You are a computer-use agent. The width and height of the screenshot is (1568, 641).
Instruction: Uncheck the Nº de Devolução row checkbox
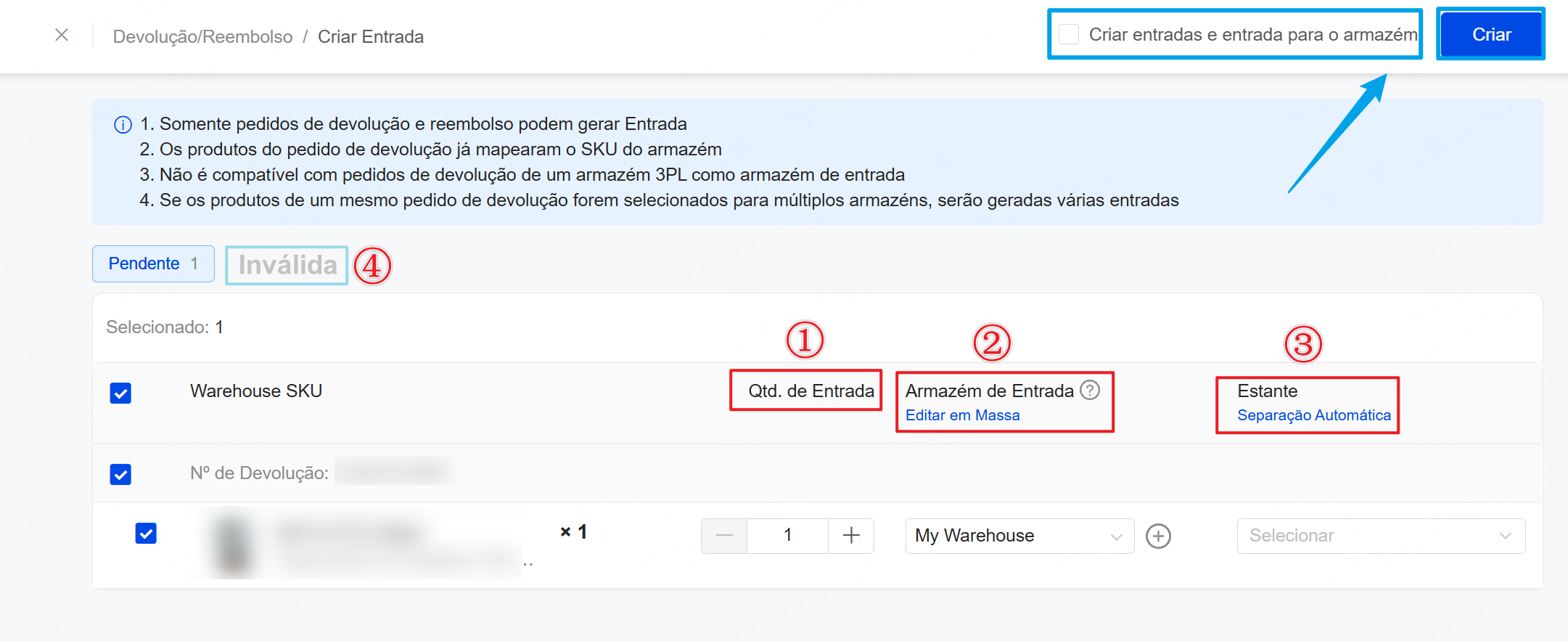120,474
